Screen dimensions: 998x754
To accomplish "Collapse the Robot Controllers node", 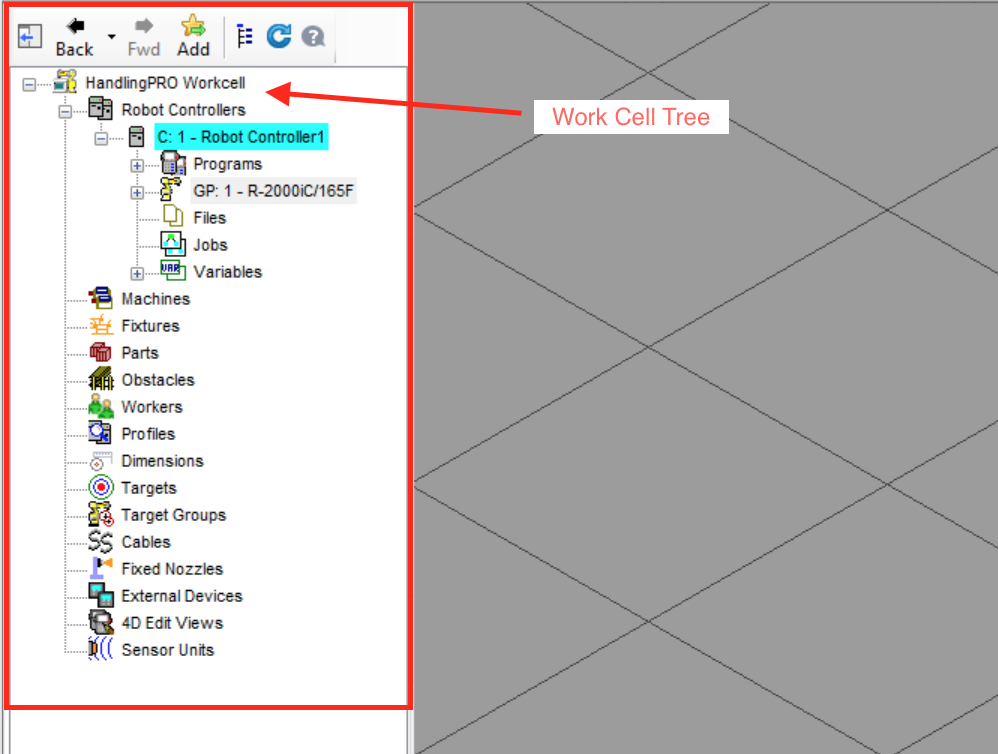I will coord(65,111).
